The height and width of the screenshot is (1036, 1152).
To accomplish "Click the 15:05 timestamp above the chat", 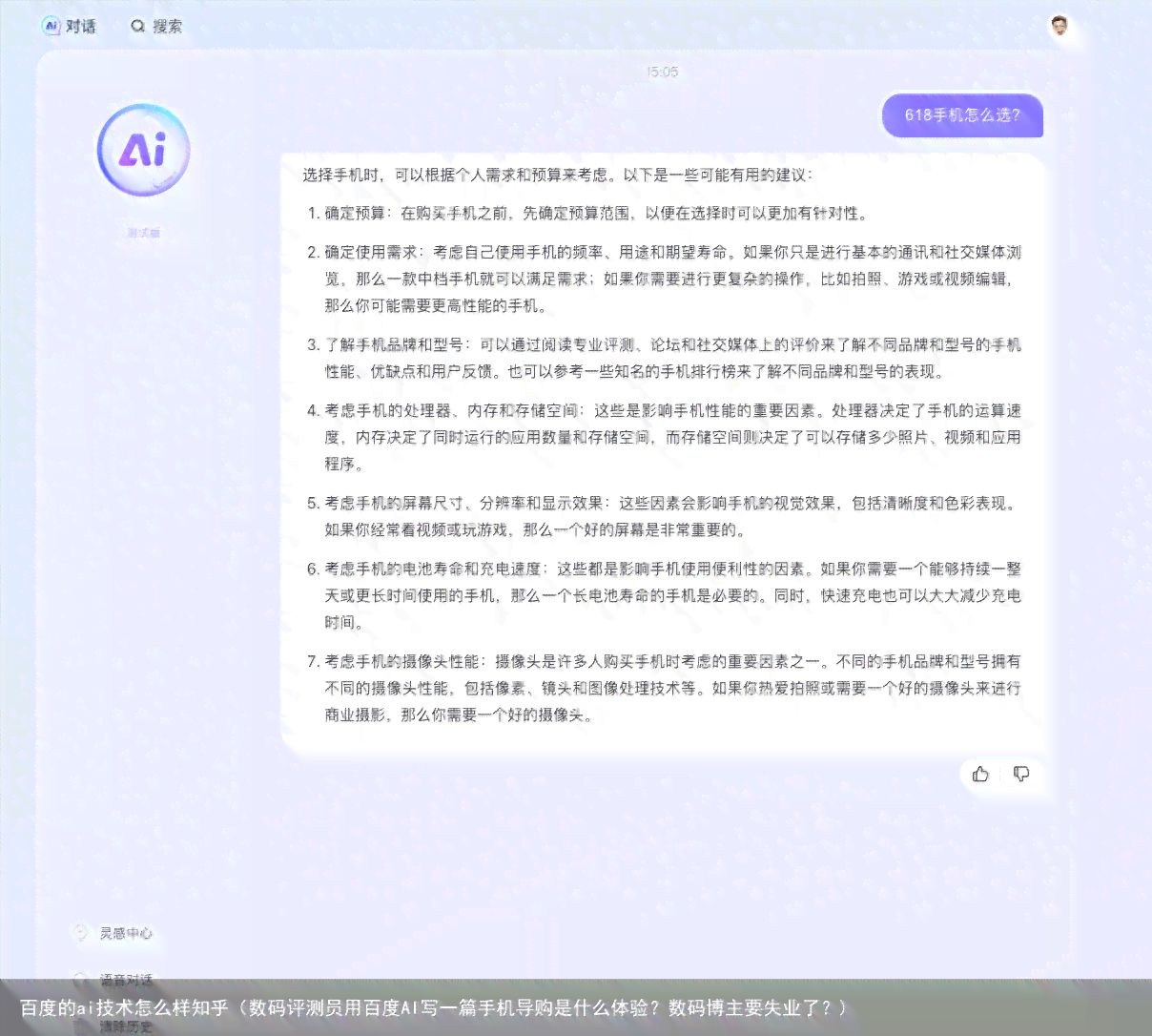I will [663, 72].
